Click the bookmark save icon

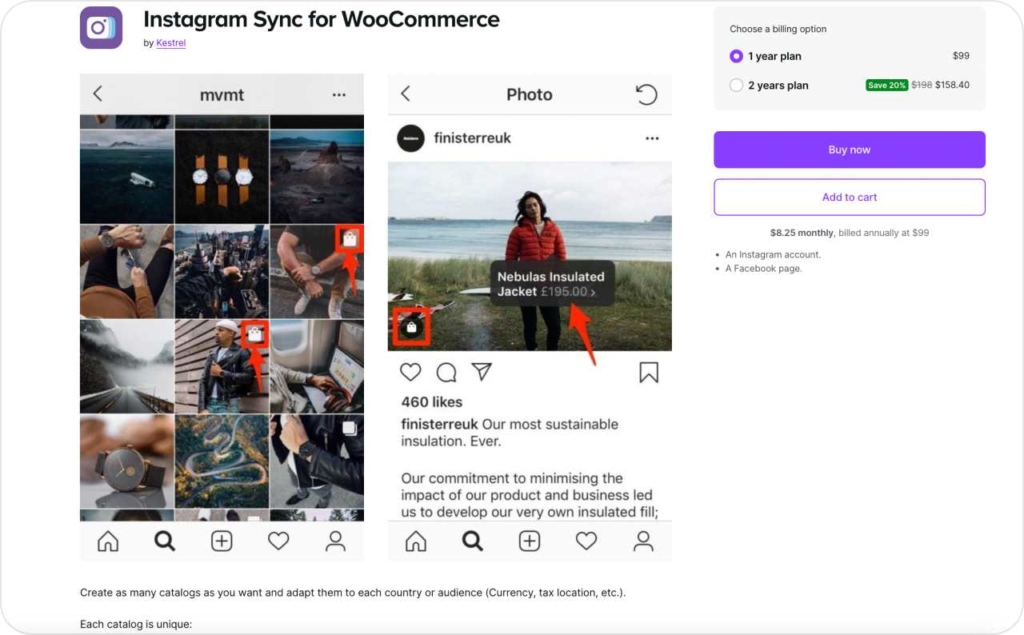pos(648,372)
